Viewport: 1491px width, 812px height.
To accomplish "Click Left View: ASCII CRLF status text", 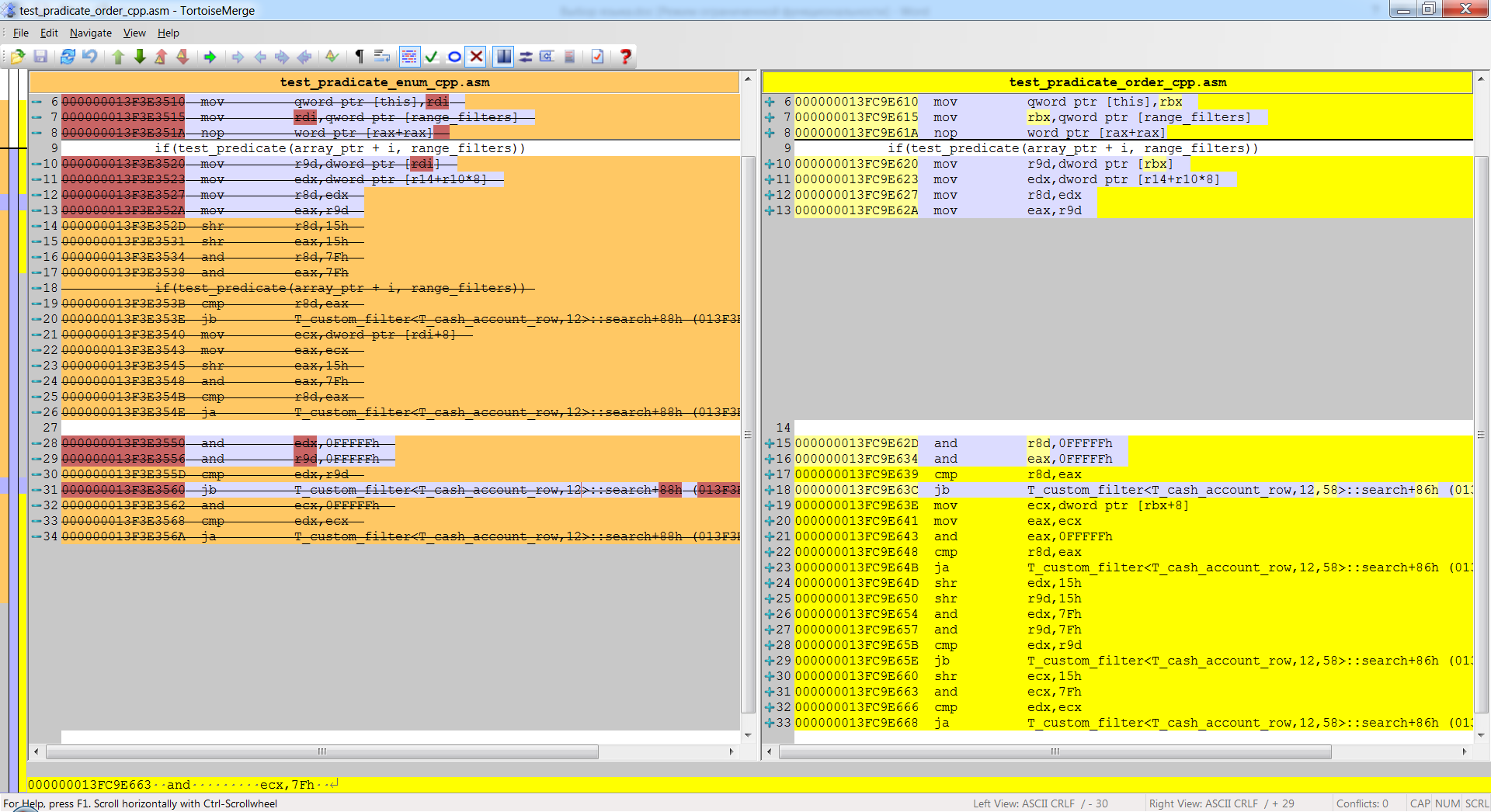I will coord(1041,803).
